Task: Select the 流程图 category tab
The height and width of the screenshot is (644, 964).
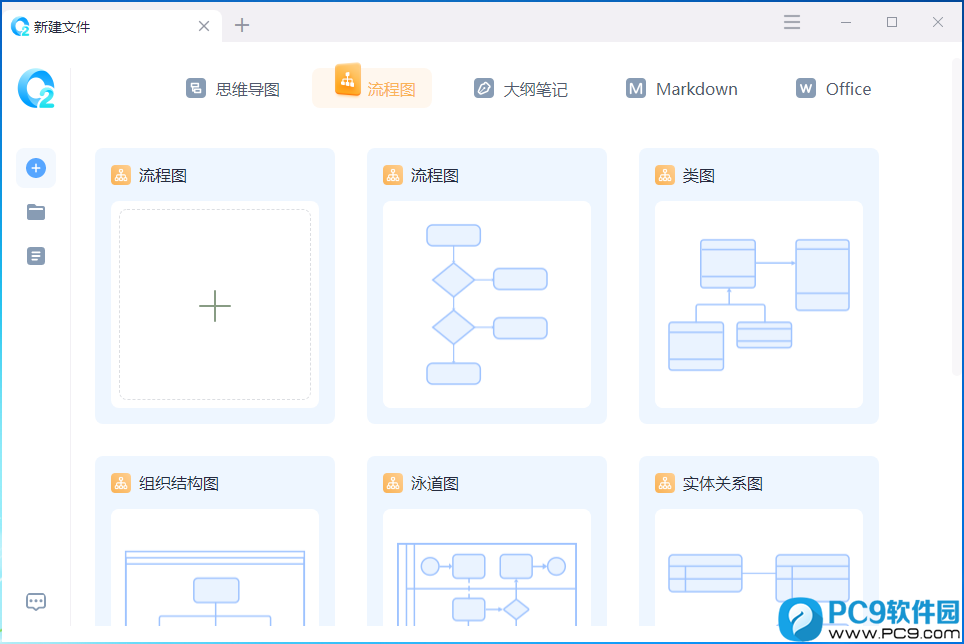Action: click(372, 88)
